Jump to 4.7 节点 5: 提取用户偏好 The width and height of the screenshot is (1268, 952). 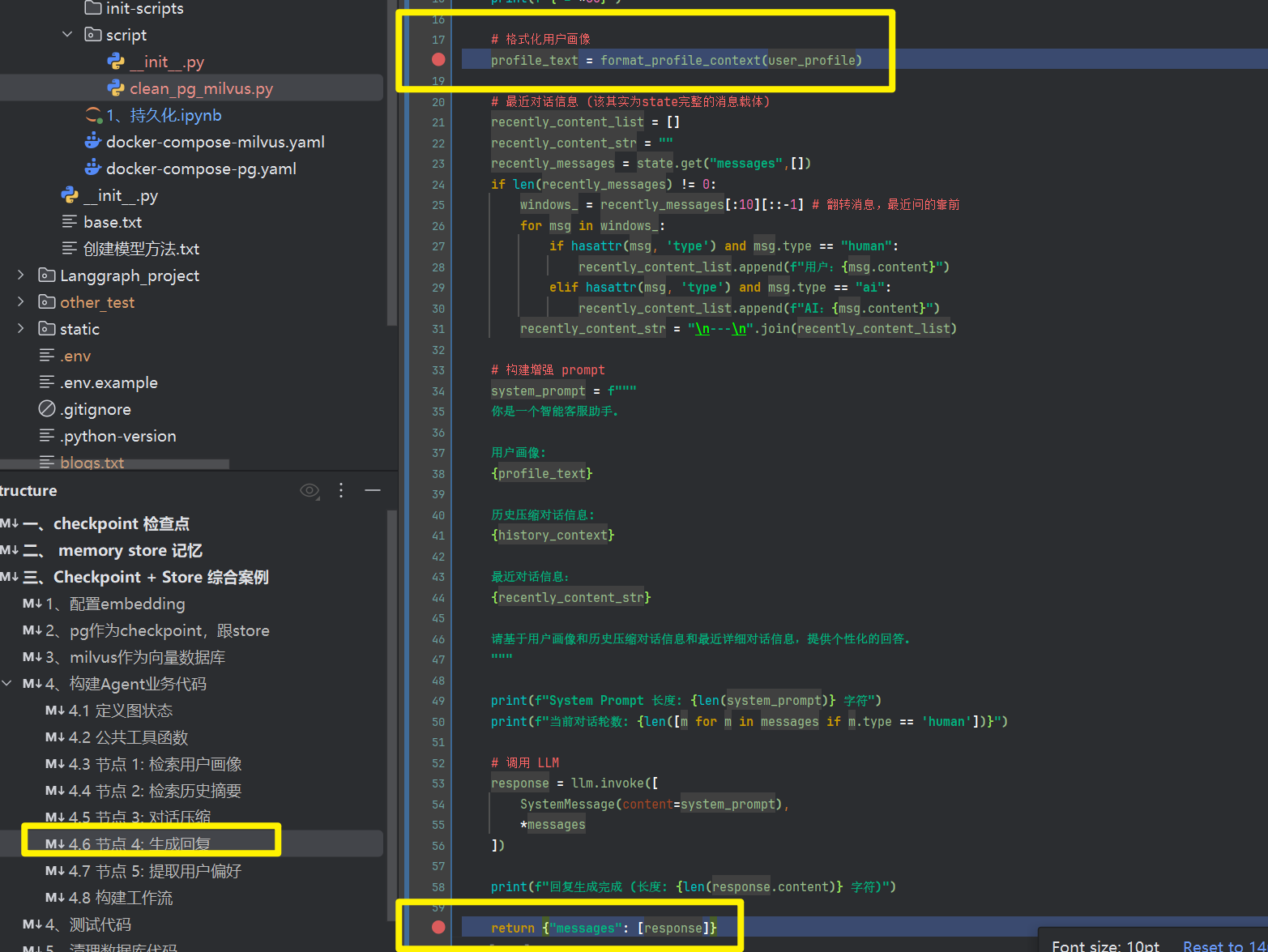[155, 871]
